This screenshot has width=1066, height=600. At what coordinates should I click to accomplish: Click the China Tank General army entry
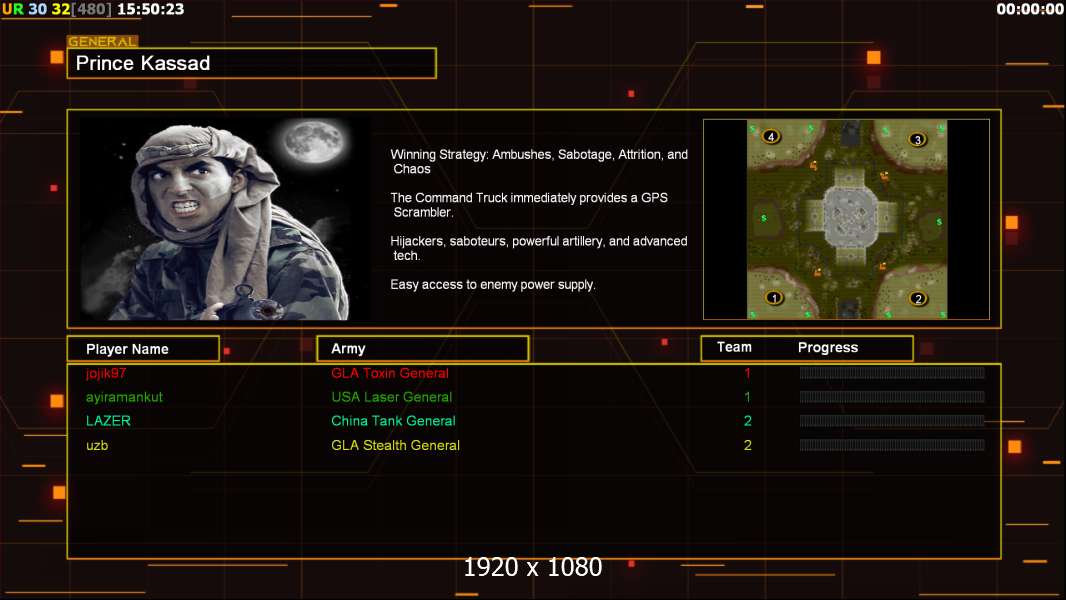[393, 421]
